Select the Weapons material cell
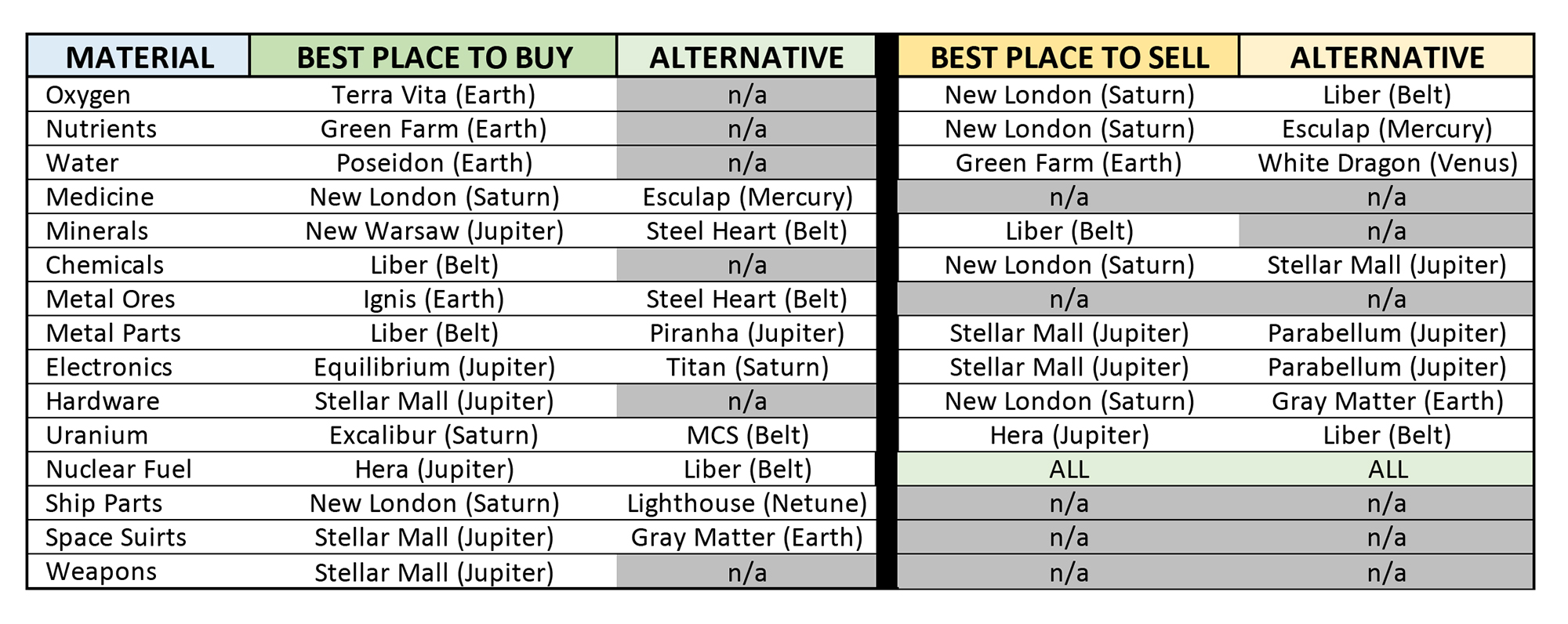Viewport: 1568px width, 624px height. [x=102, y=571]
